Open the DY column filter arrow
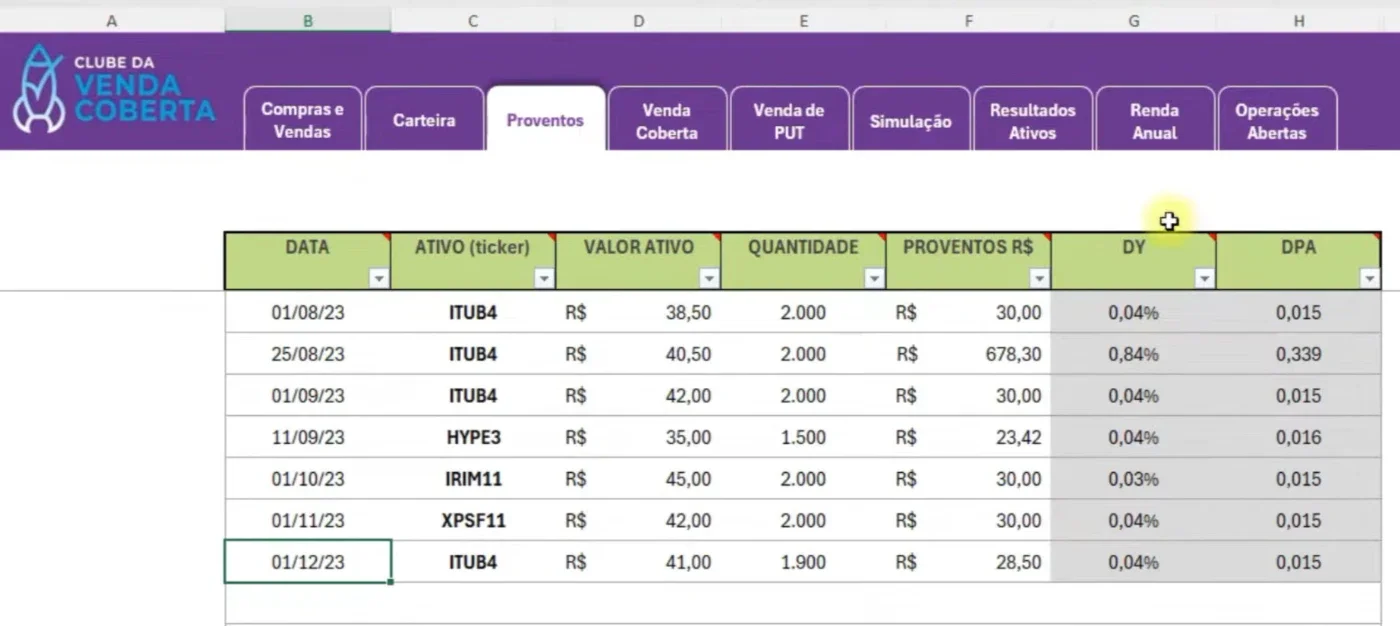The width and height of the screenshot is (1400, 626). point(1205,279)
